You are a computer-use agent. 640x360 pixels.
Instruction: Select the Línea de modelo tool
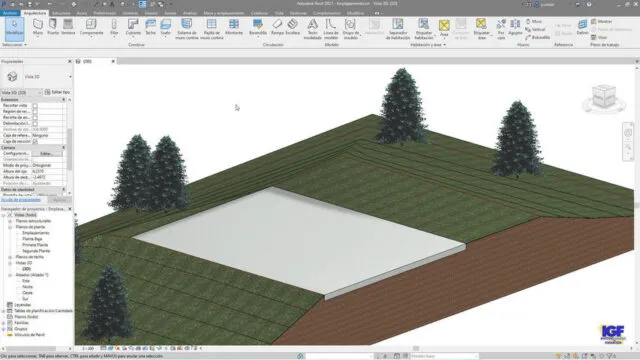(x=331, y=29)
